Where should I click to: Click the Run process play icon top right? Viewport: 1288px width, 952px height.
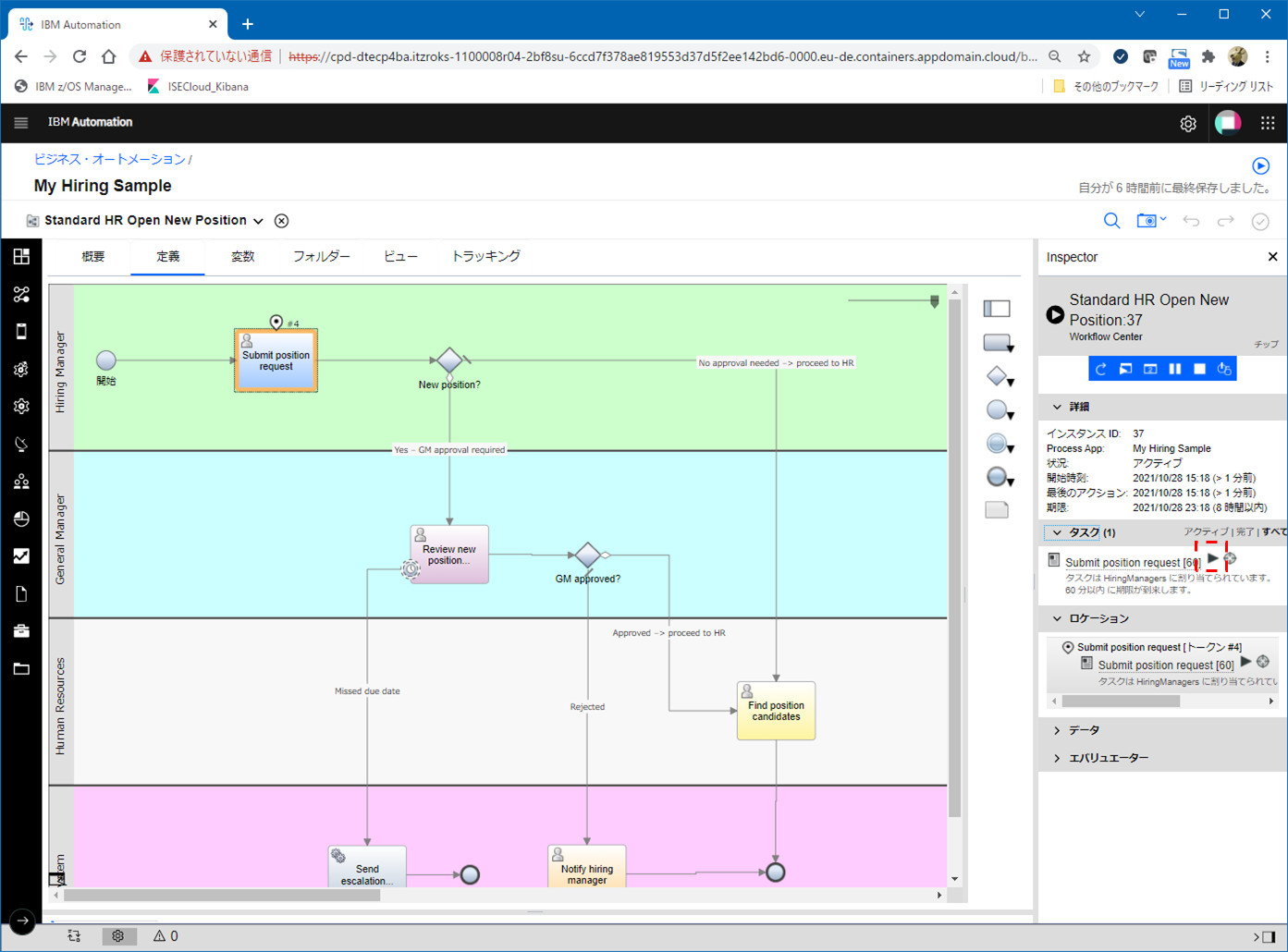(1260, 166)
